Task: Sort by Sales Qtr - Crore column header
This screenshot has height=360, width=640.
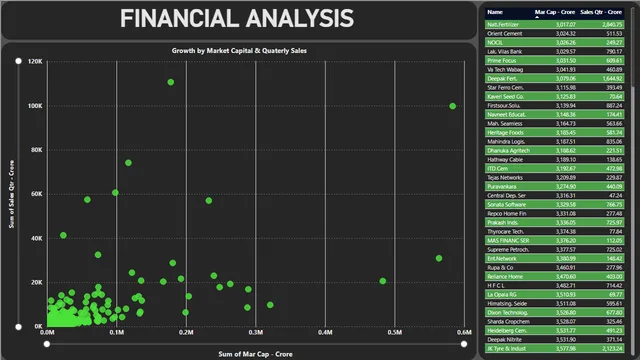Action: tap(601, 12)
